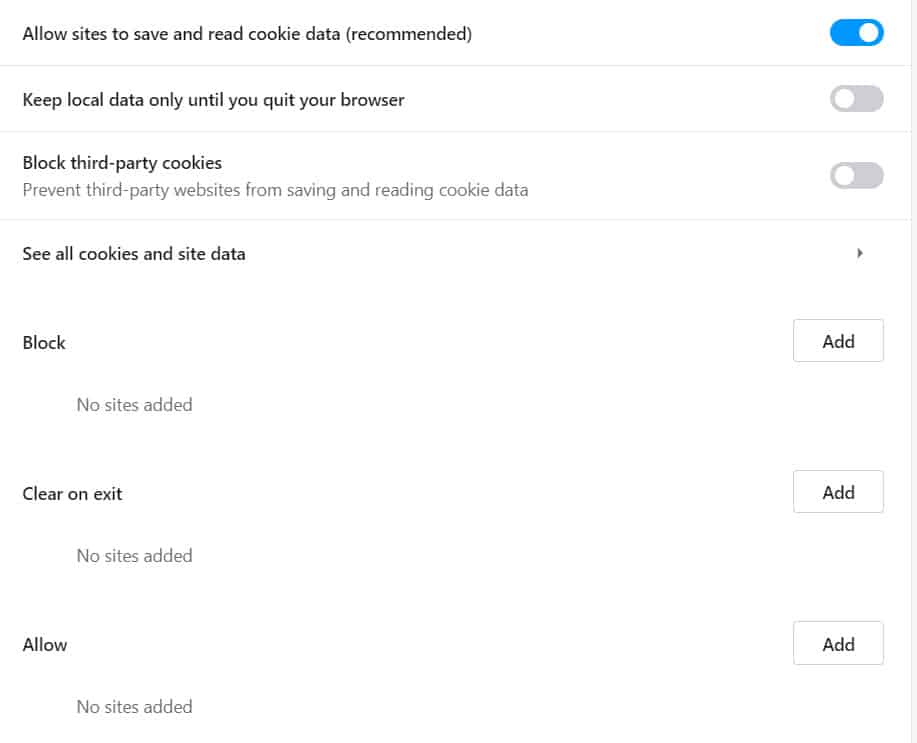917x743 pixels.
Task: Click Add button for Block list
Action: pos(838,341)
